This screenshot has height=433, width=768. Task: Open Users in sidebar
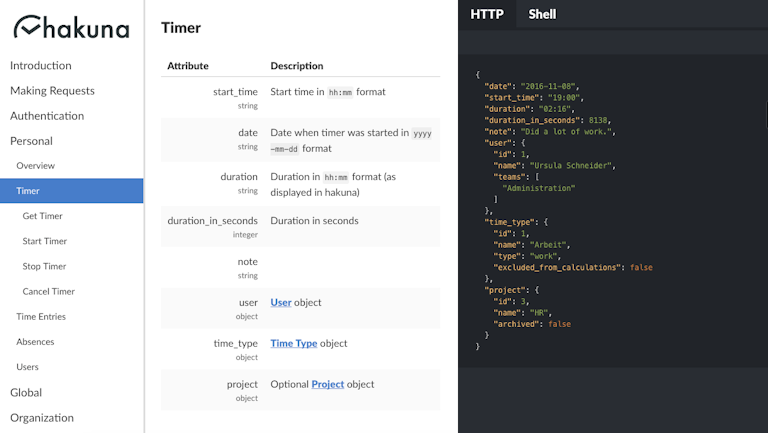pos(27,367)
